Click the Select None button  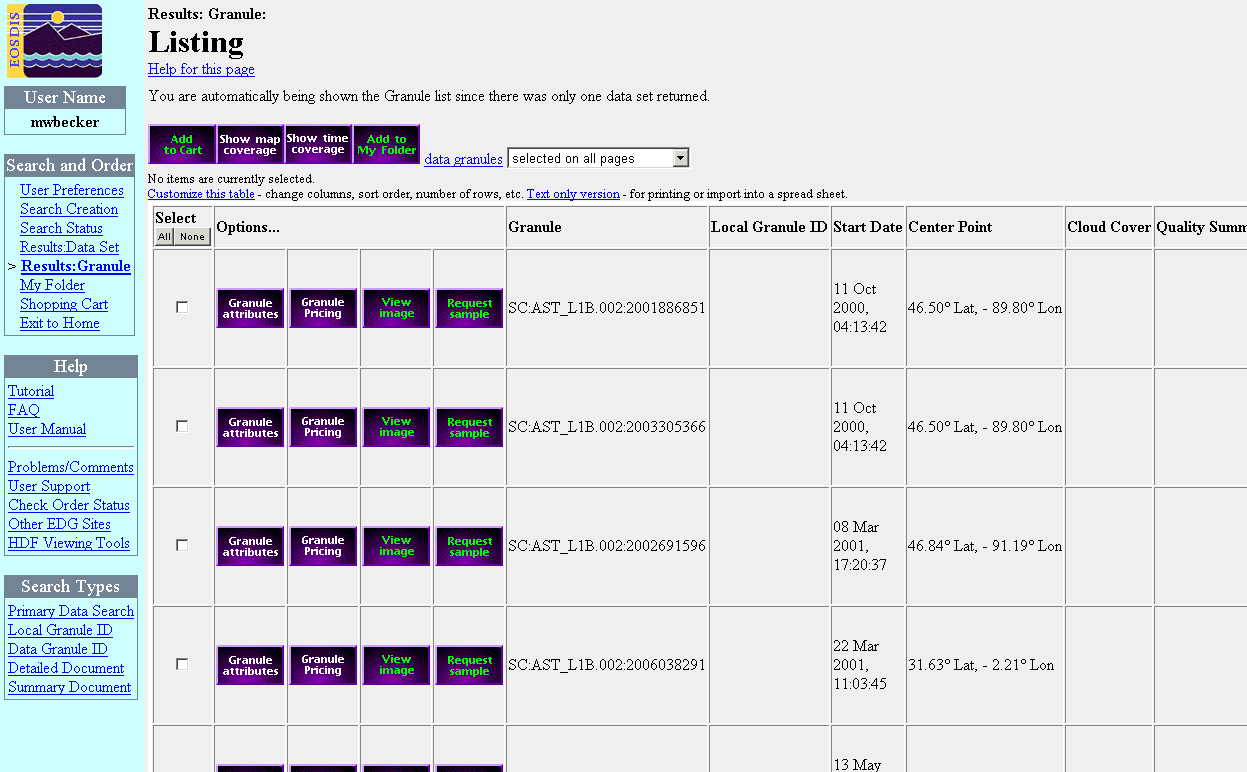192,237
